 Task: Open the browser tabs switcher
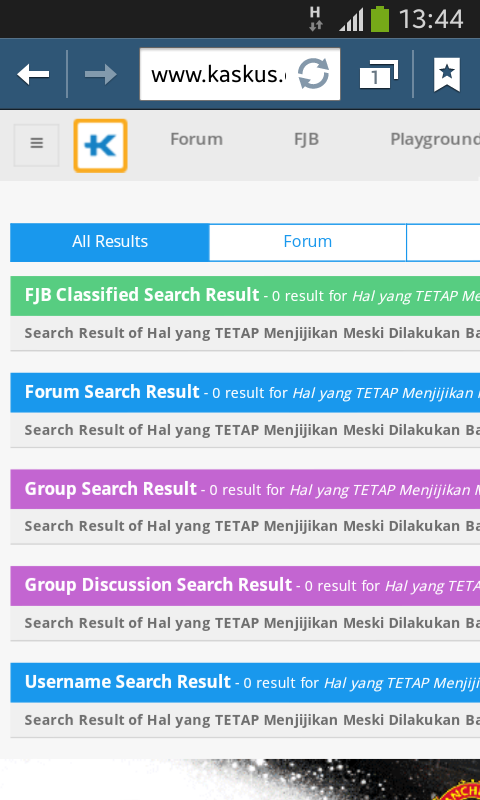click(378, 74)
